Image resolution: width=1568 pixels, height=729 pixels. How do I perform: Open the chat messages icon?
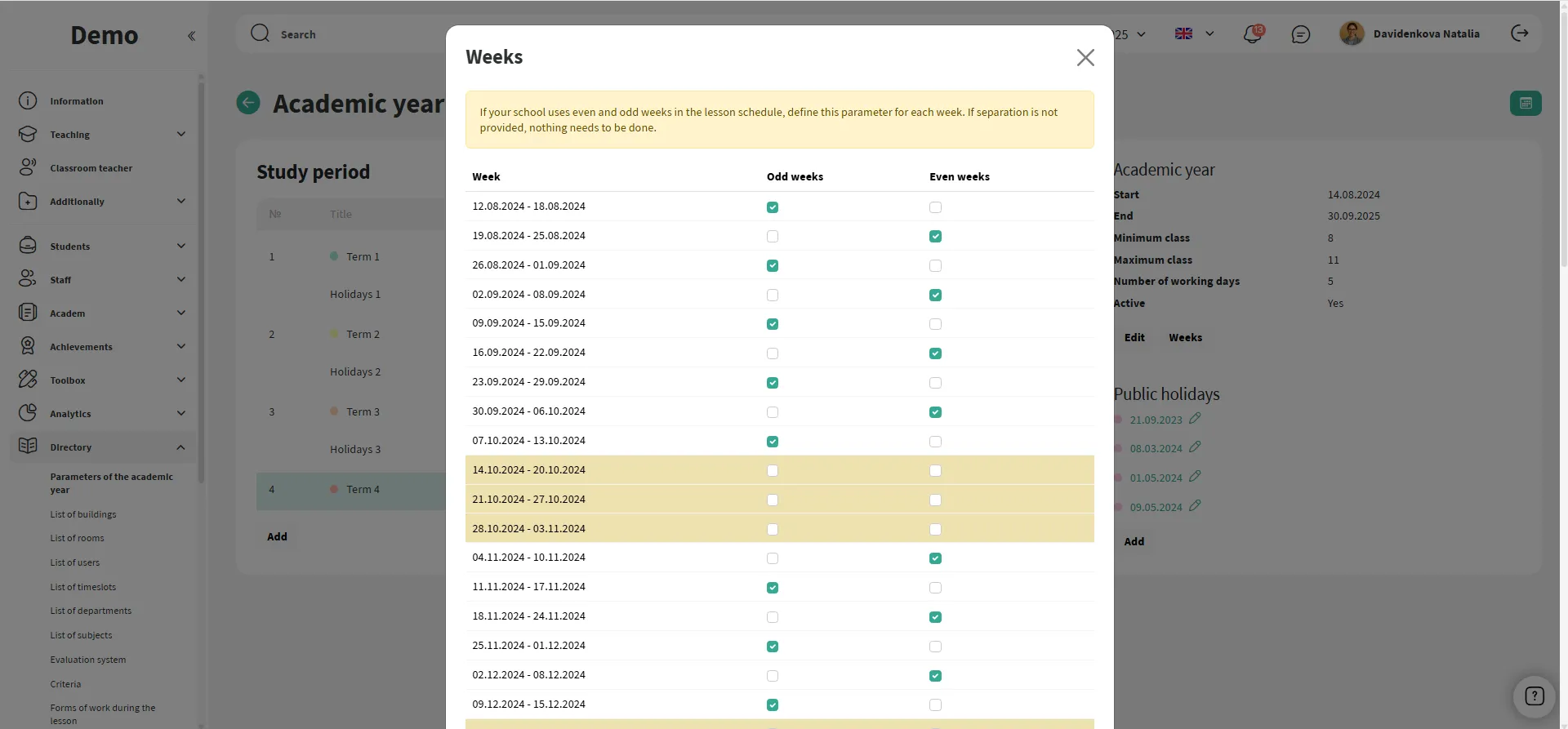(x=1300, y=34)
